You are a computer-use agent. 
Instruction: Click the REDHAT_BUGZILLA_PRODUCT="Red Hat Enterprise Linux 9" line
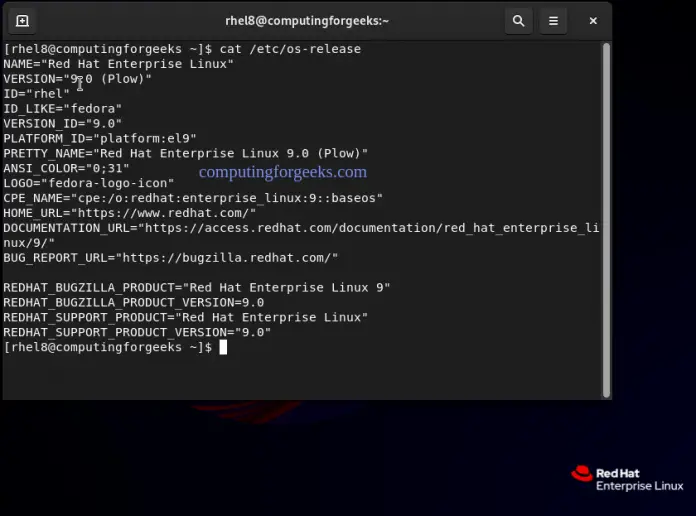tap(197, 288)
